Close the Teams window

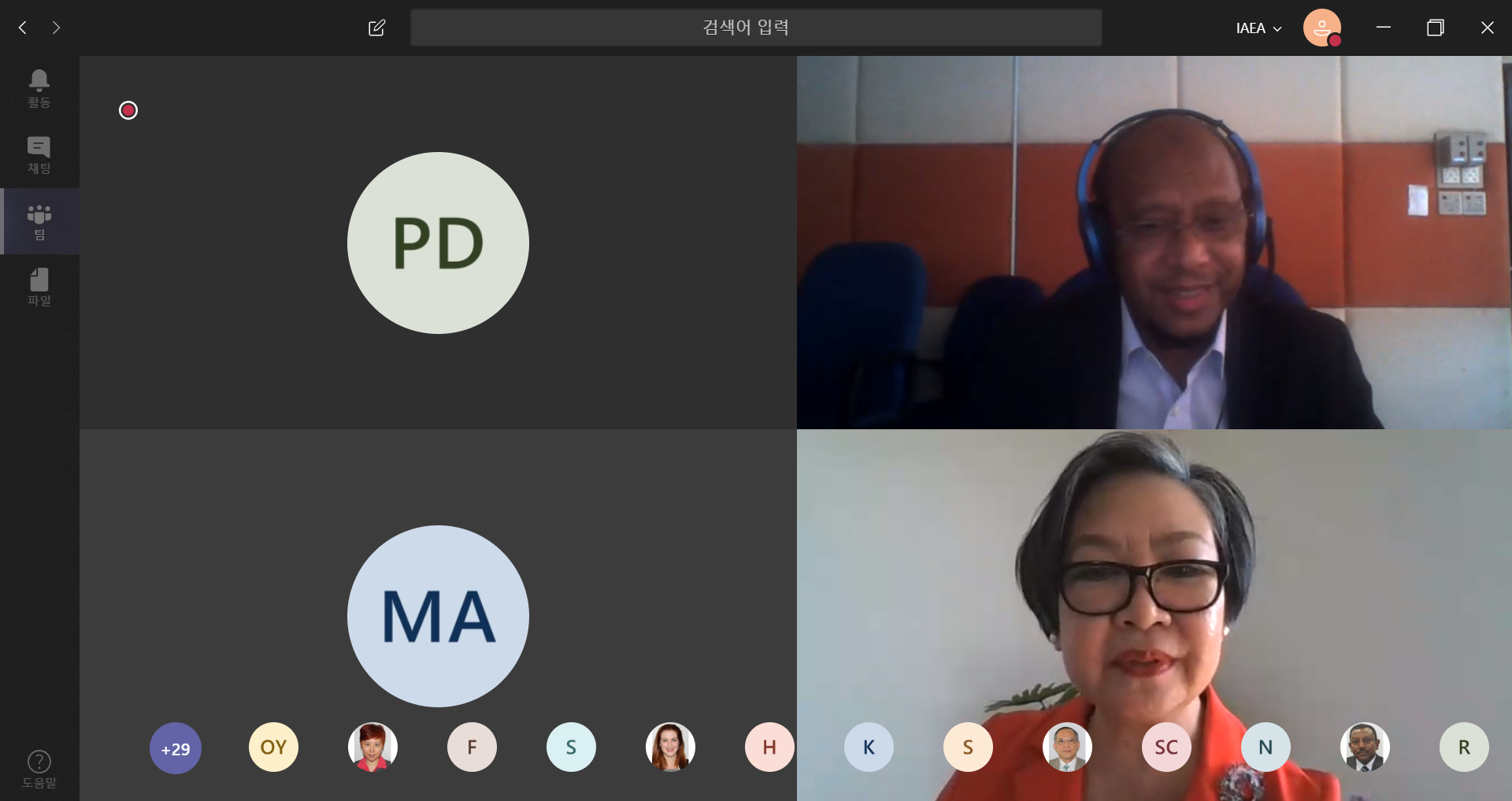click(x=1487, y=28)
